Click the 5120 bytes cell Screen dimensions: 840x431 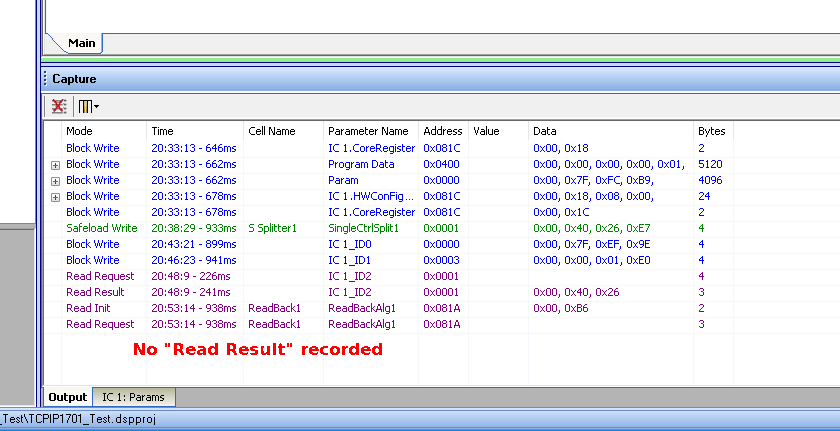[x=710, y=164]
